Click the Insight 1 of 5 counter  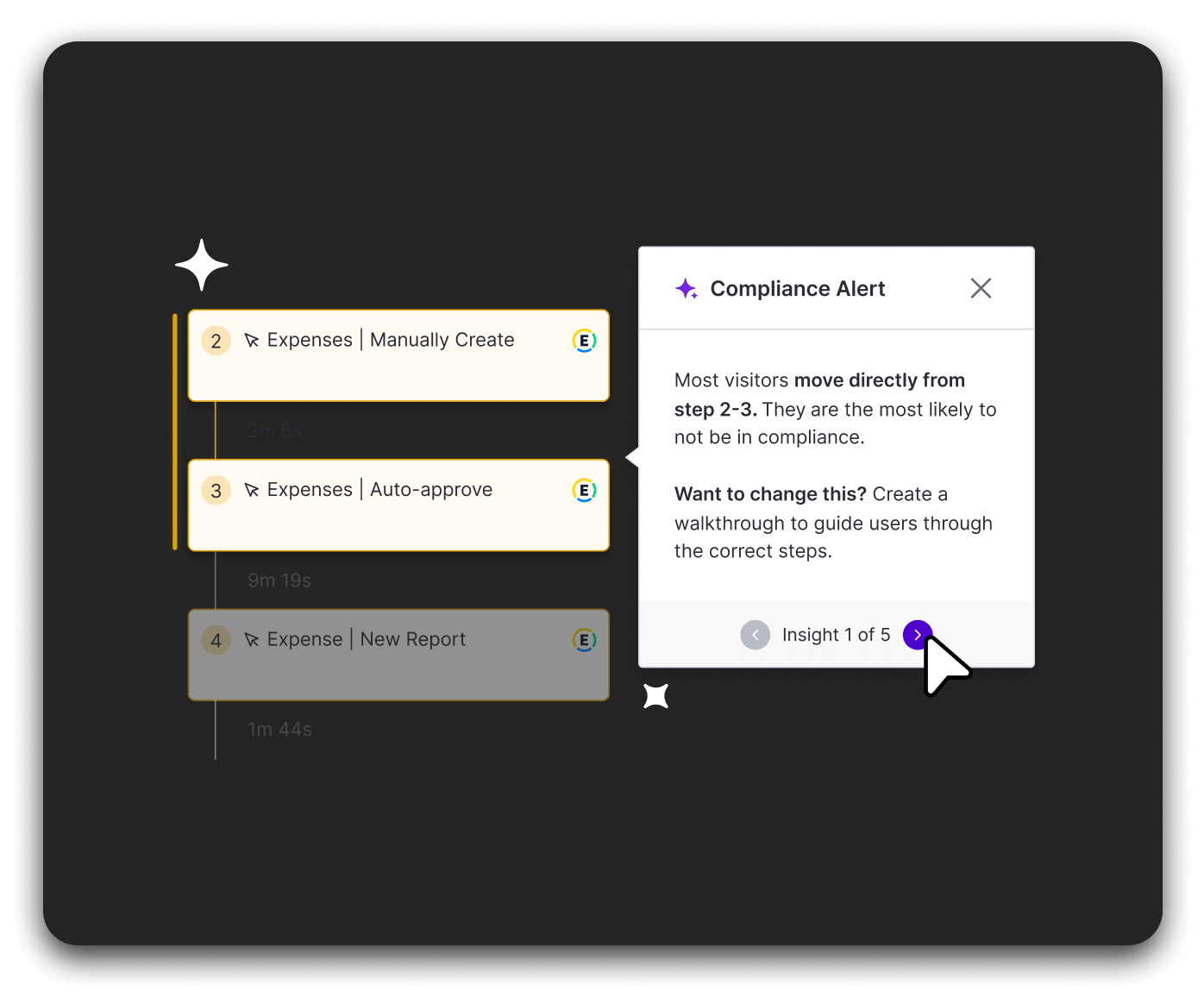[836, 635]
